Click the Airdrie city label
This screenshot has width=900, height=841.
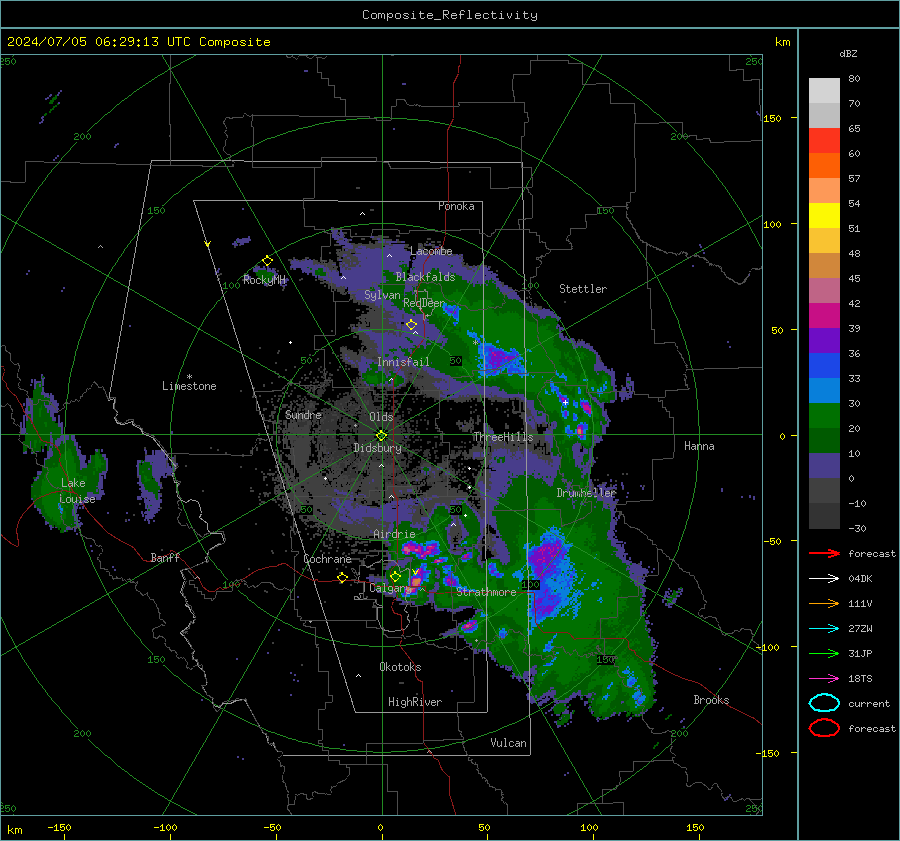[x=394, y=534]
